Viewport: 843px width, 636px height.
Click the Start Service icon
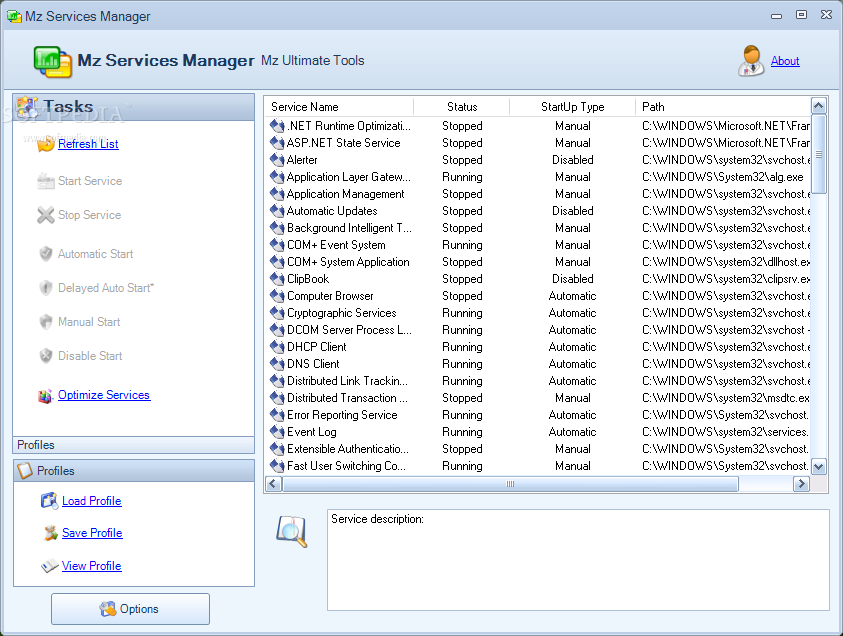[46, 181]
